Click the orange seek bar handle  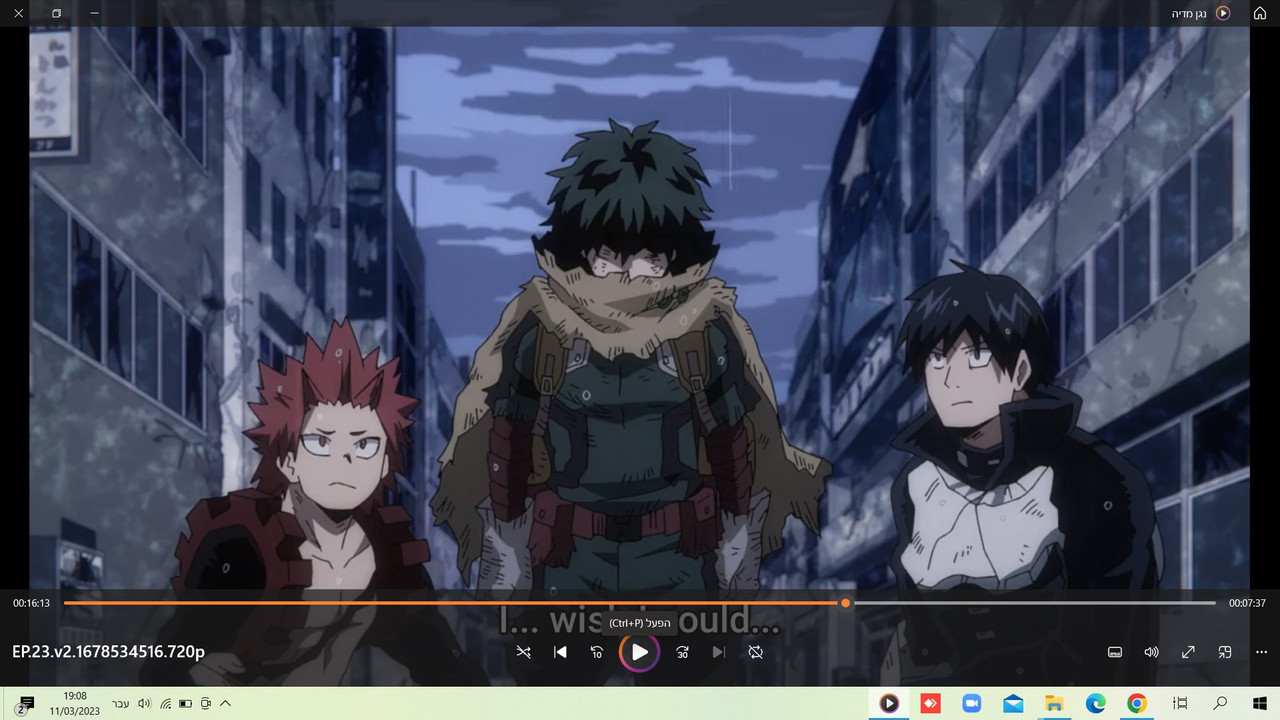(x=845, y=603)
